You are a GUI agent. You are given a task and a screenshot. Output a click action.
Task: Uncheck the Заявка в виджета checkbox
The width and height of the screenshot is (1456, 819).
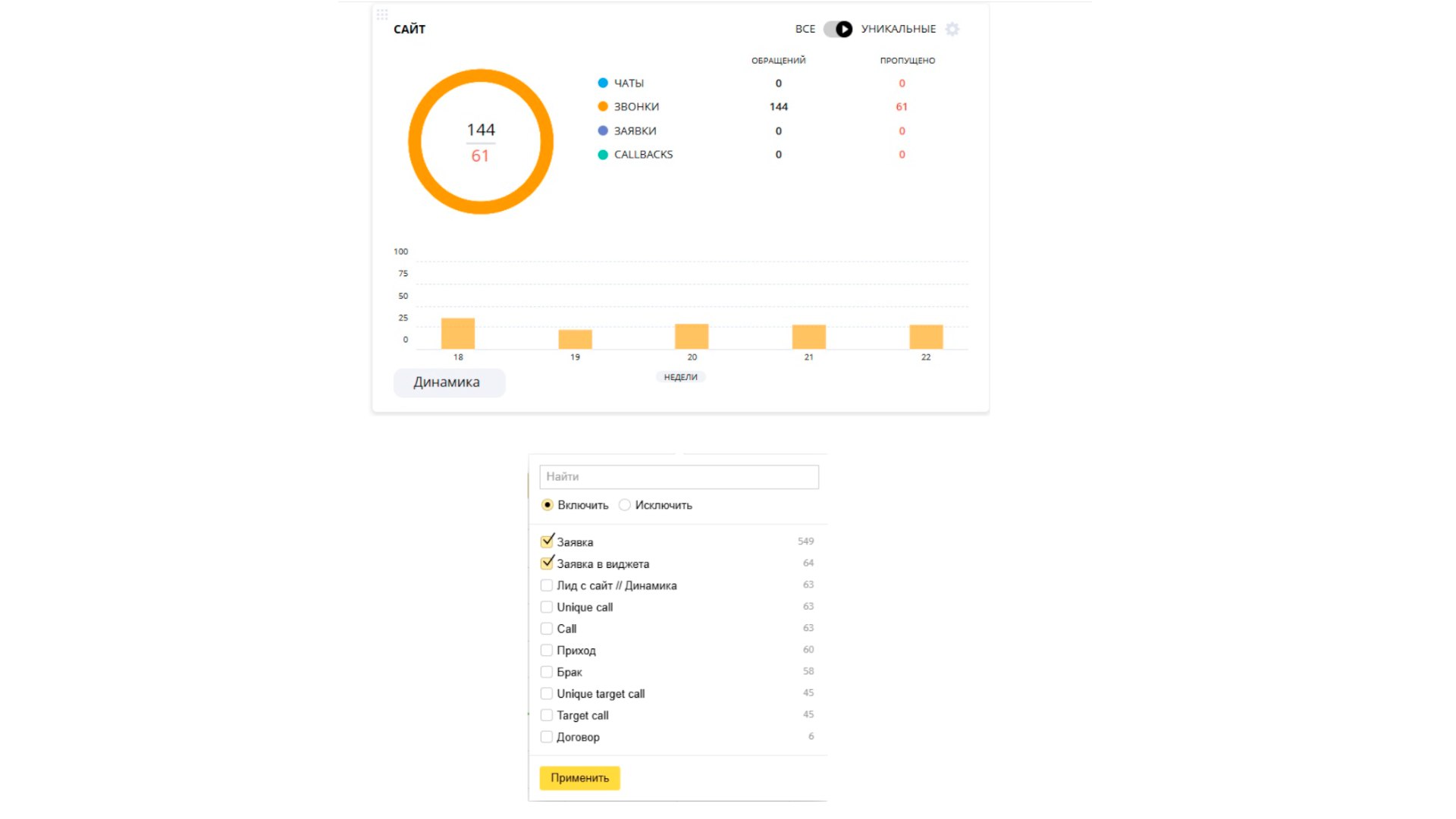pyautogui.click(x=547, y=563)
